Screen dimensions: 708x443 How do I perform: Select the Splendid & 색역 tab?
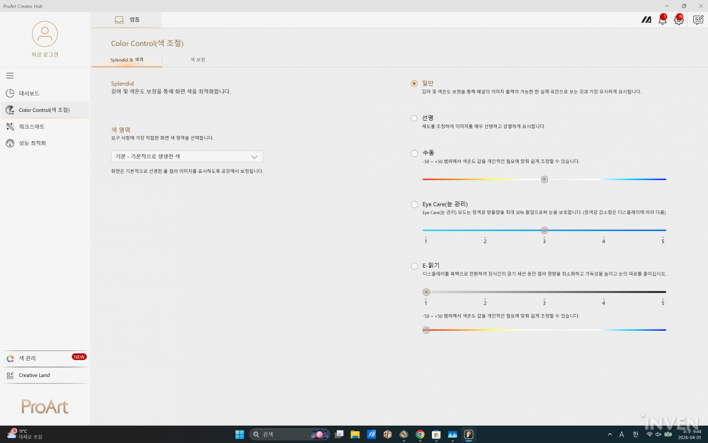tap(127, 60)
